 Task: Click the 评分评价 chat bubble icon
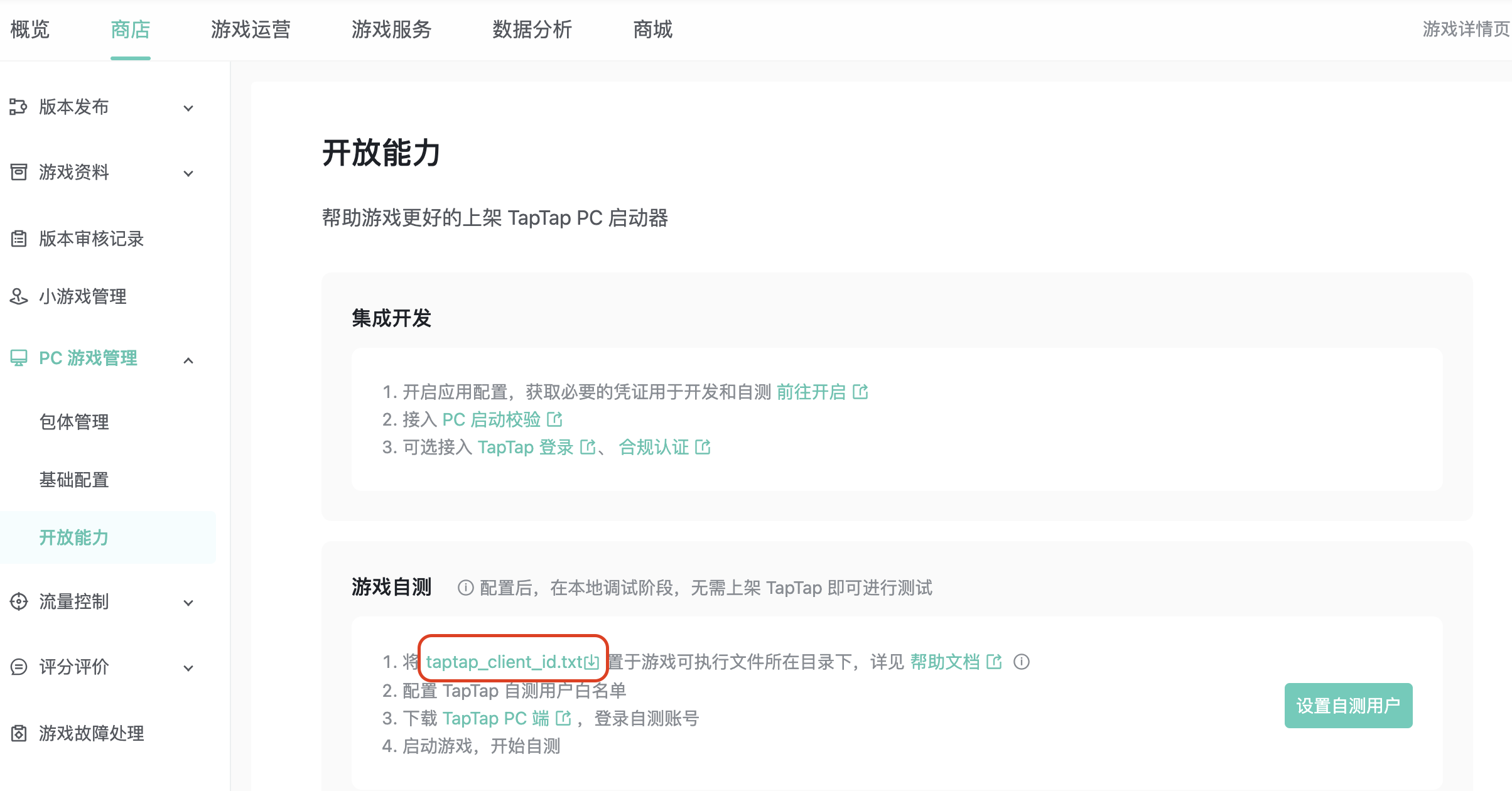click(19, 667)
